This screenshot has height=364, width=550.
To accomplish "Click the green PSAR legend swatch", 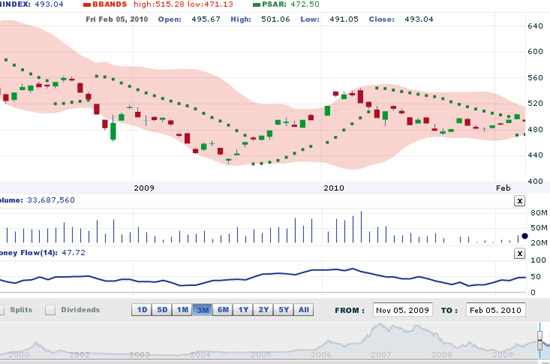I will click(257, 5).
